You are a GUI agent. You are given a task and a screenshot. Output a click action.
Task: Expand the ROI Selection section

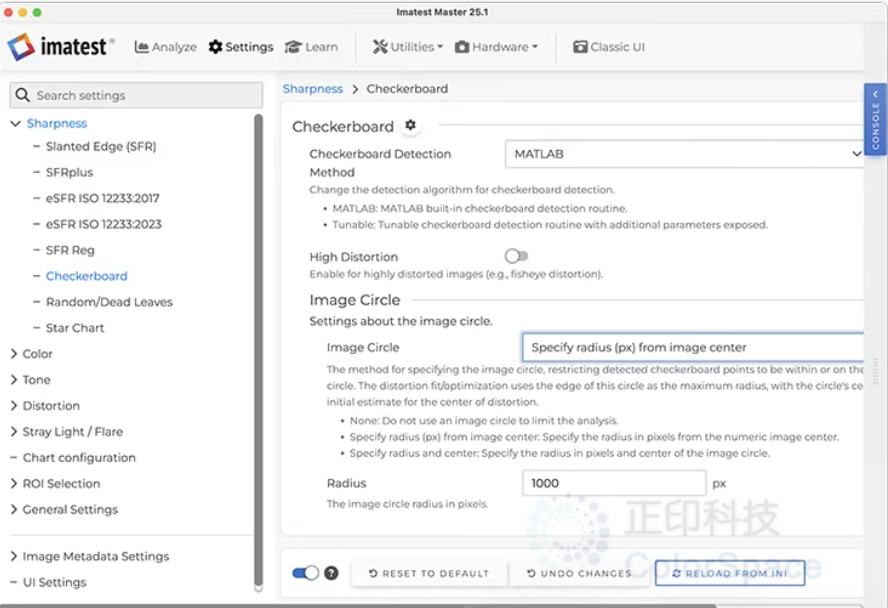[x=14, y=483]
